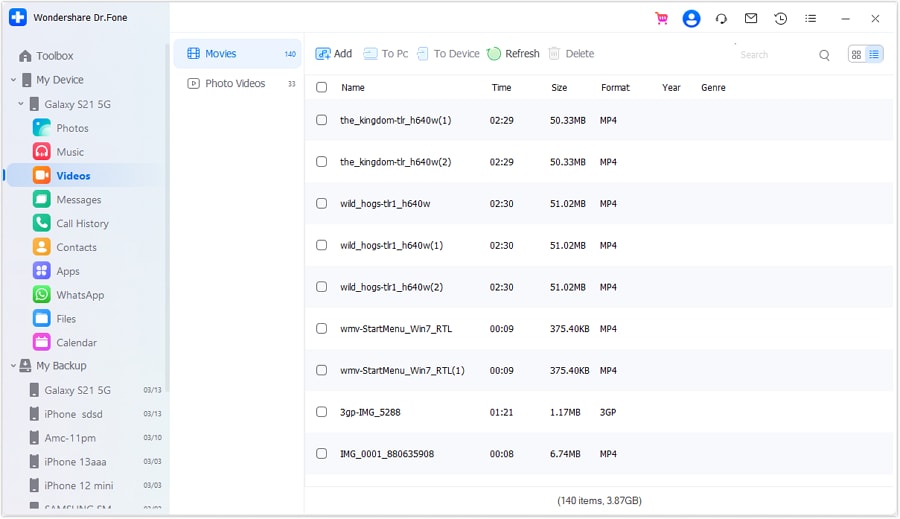Image resolution: width=900 pixels, height=519 pixels.
Task: Click the 140 items, 3.87GB status text
Action: tap(599, 501)
